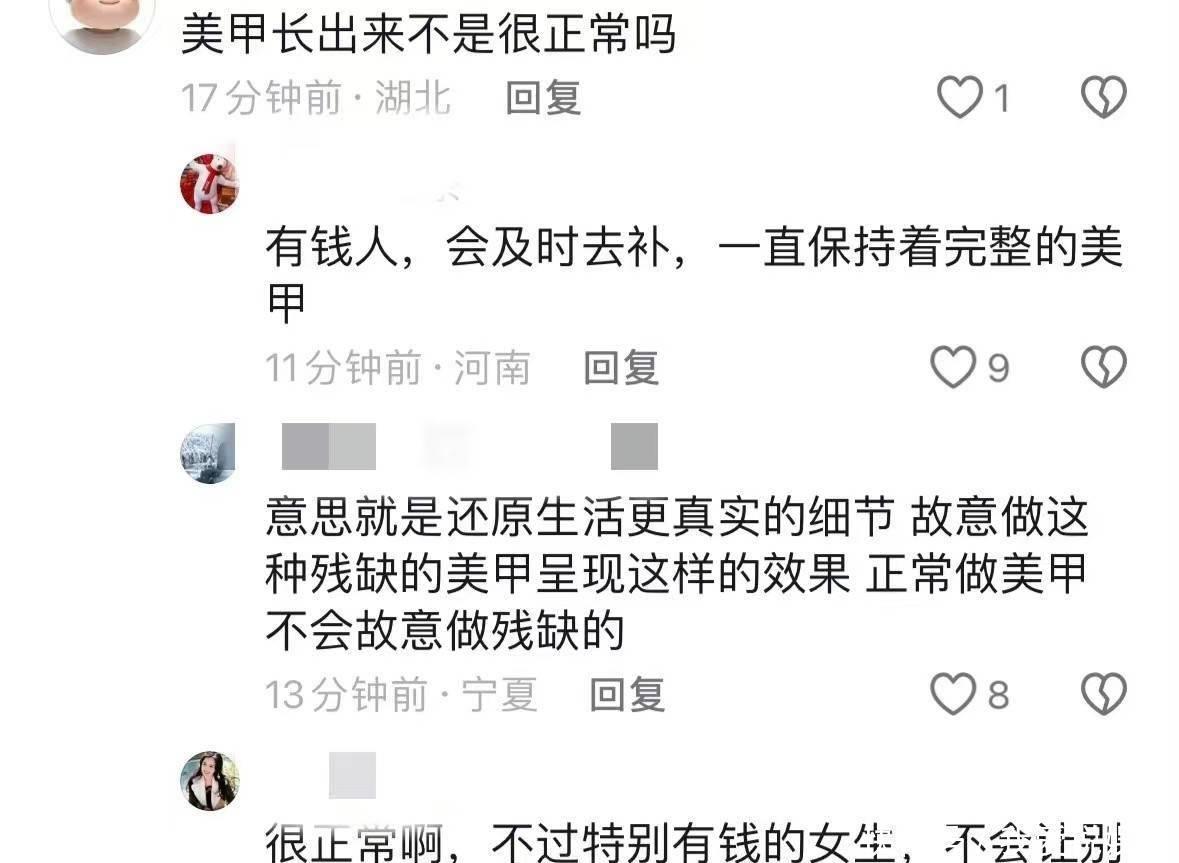The image size is (1179, 863).
Task: Like the Hubei comment with 1 like
Action: click(x=960, y=97)
